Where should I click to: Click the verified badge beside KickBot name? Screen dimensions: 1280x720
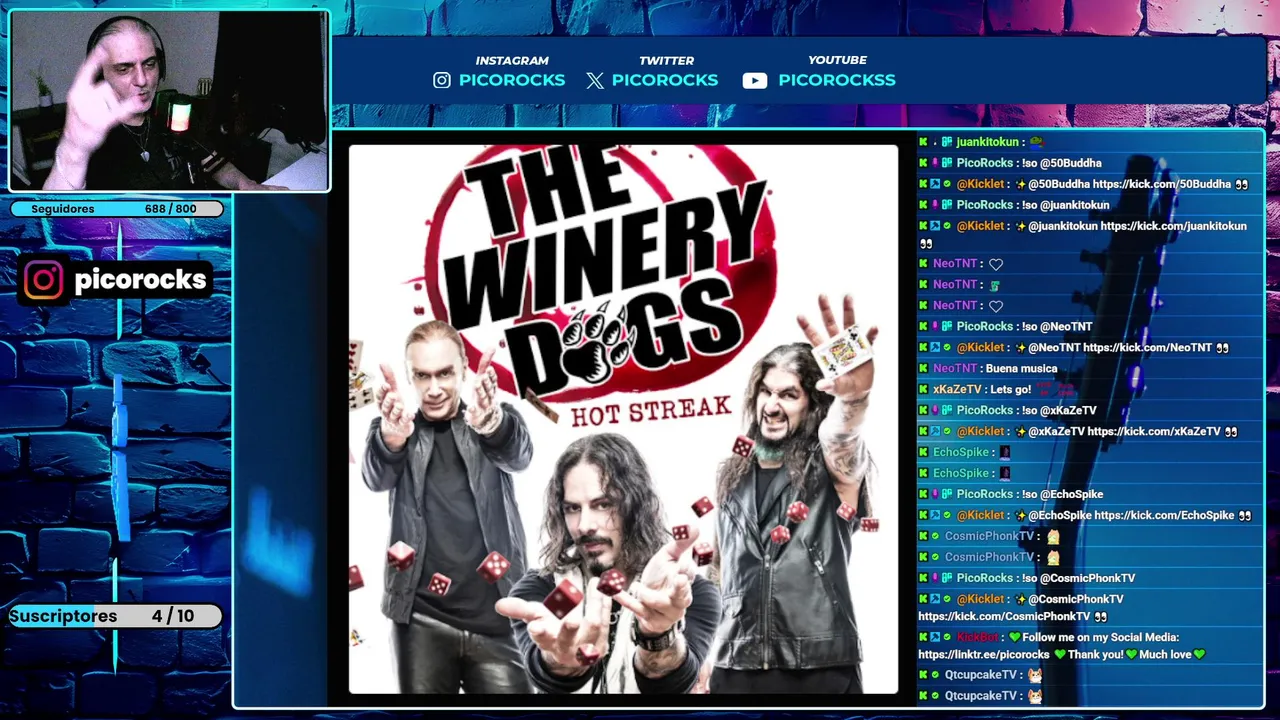click(947, 637)
